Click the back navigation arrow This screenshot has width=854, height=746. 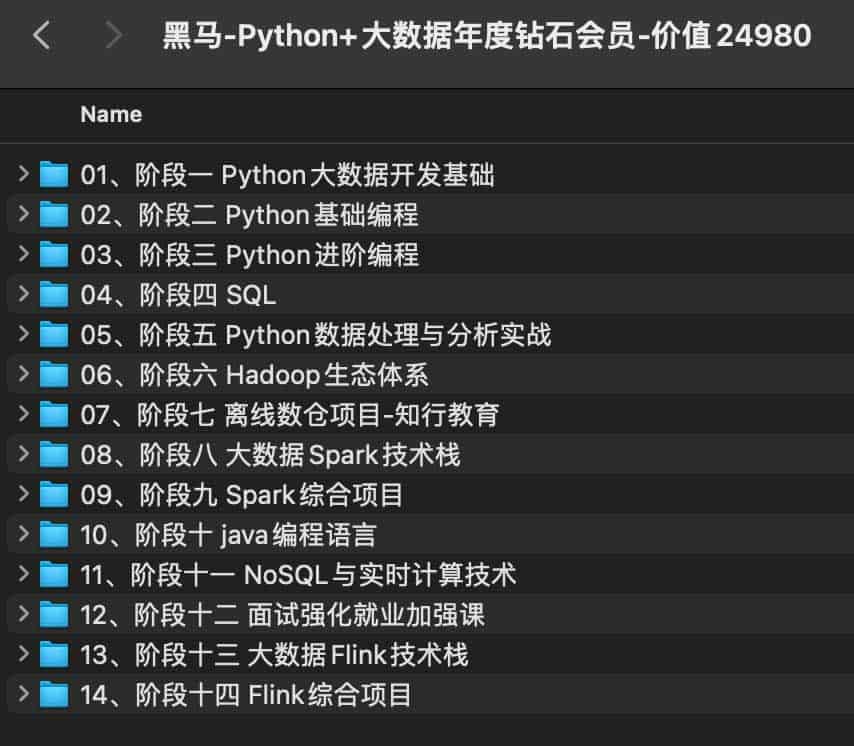[40, 35]
